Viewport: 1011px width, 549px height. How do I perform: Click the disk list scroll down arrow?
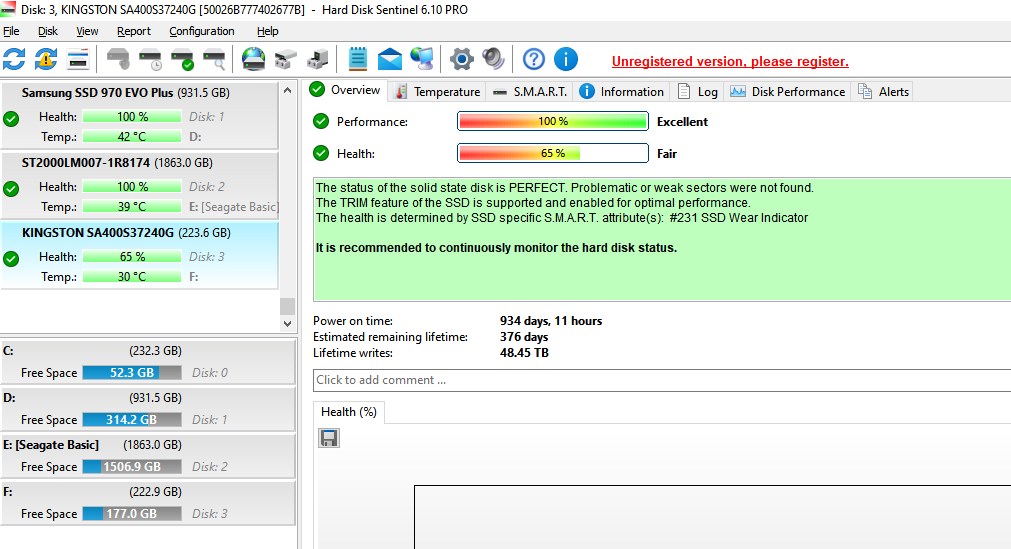(288, 324)
